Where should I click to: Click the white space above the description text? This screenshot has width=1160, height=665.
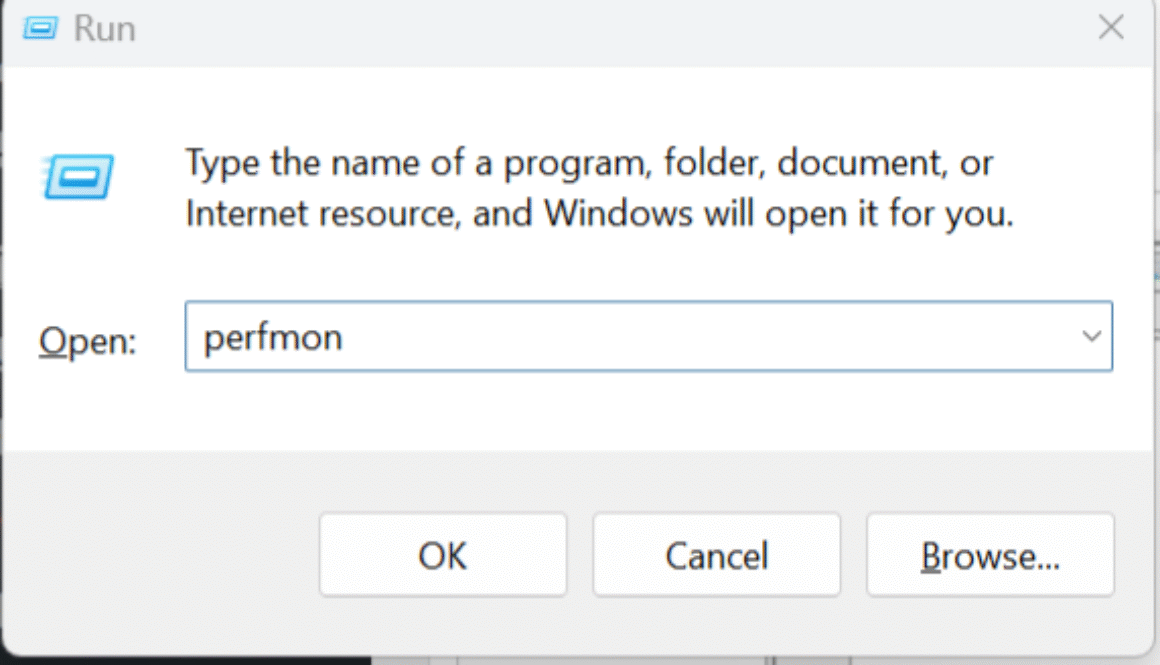click(600, 105)
